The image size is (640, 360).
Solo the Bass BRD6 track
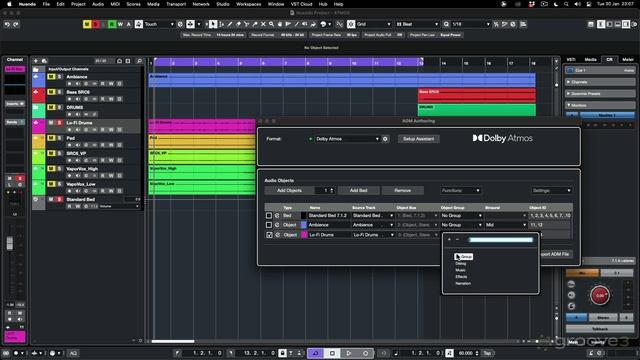(59, 92)
